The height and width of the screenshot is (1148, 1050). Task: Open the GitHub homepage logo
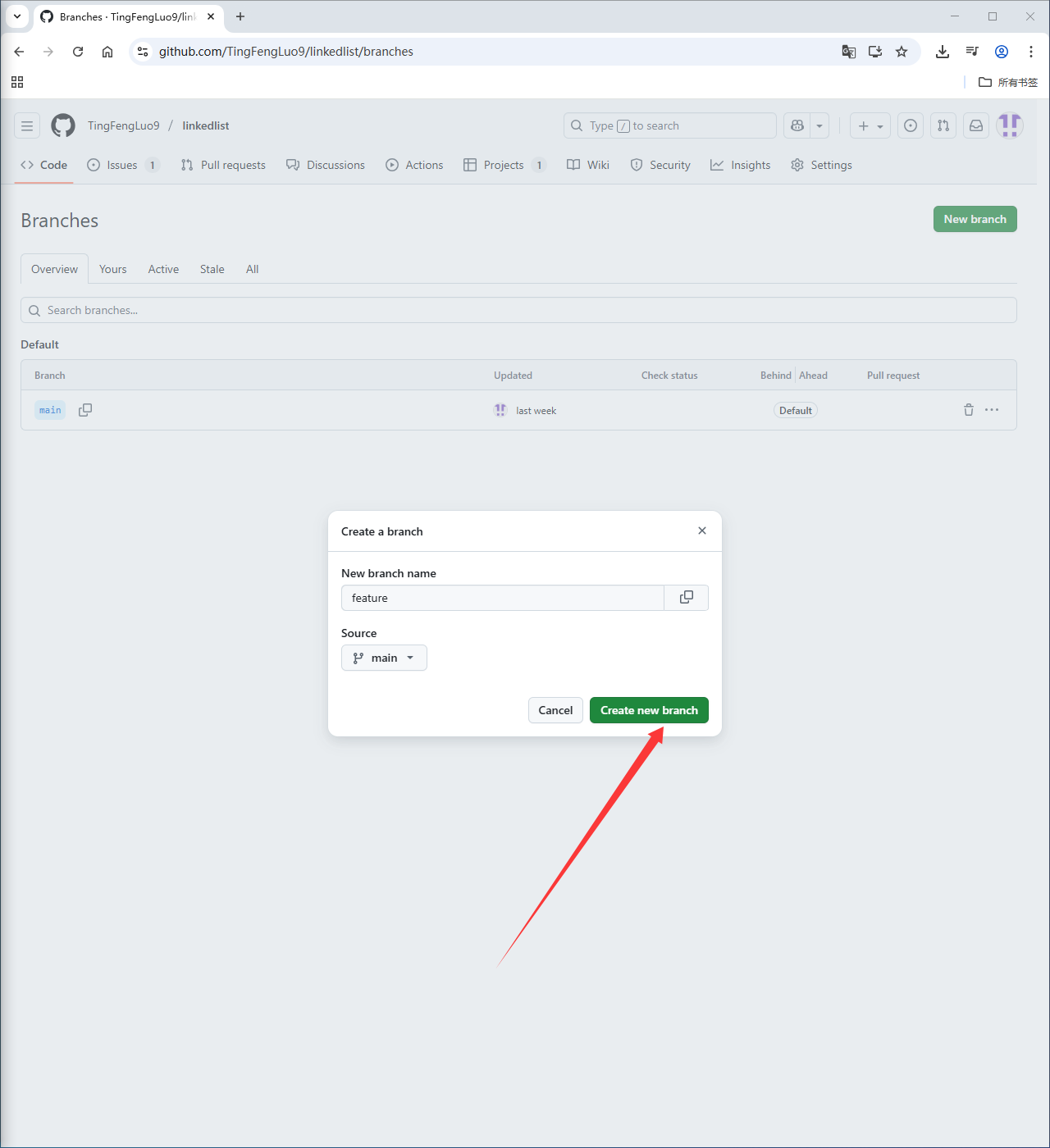pyautogui.click(x=63, y=125)
